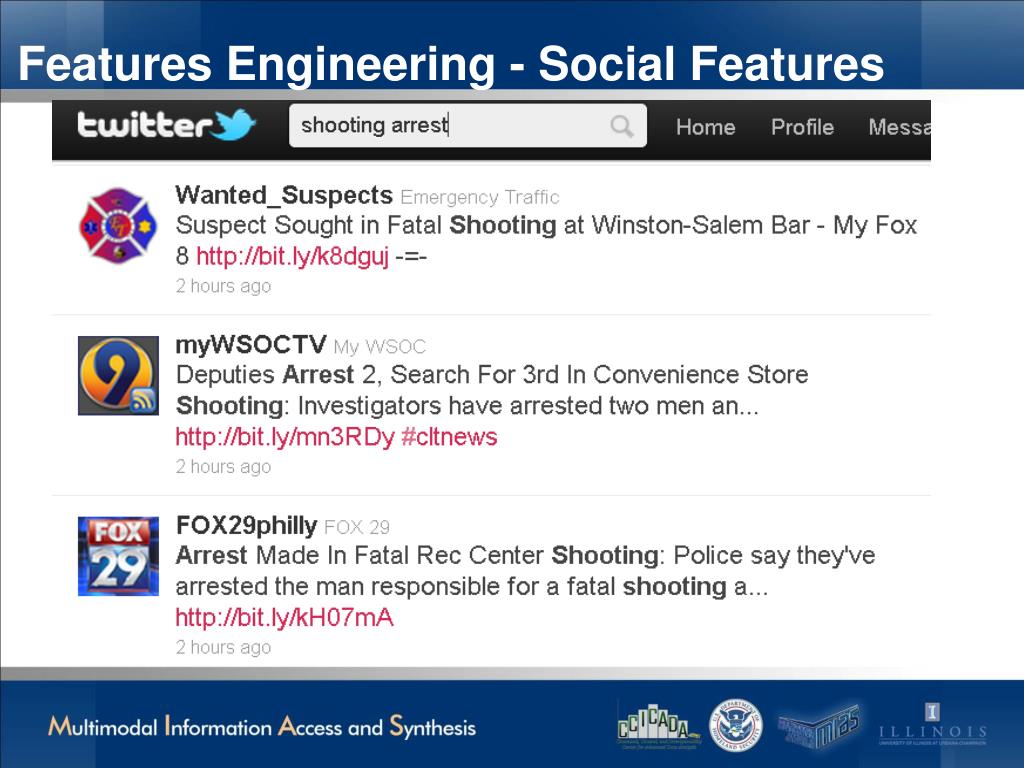Click the 'Features Engineering - Social Features' title

451,64
